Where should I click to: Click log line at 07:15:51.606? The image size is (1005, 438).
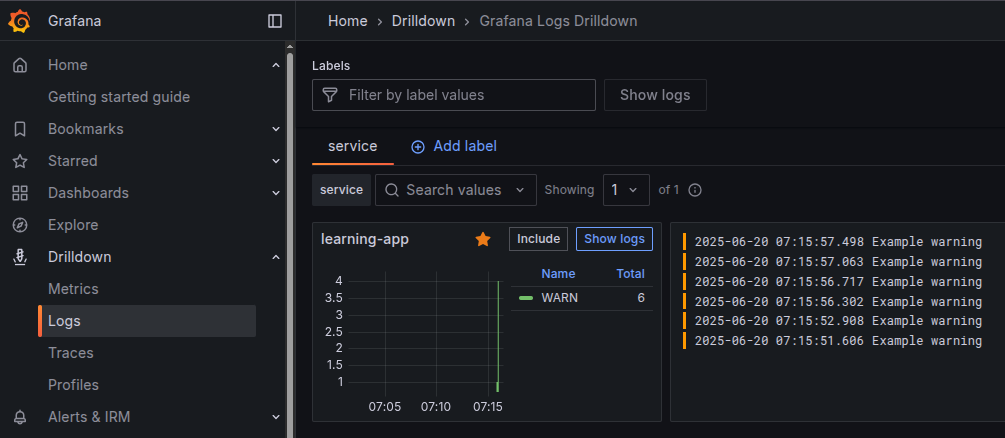coord(838,341)
